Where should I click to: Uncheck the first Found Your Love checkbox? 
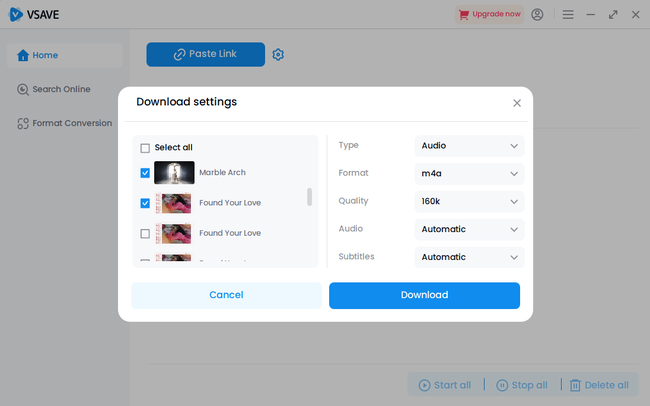[x=145, y=203]
